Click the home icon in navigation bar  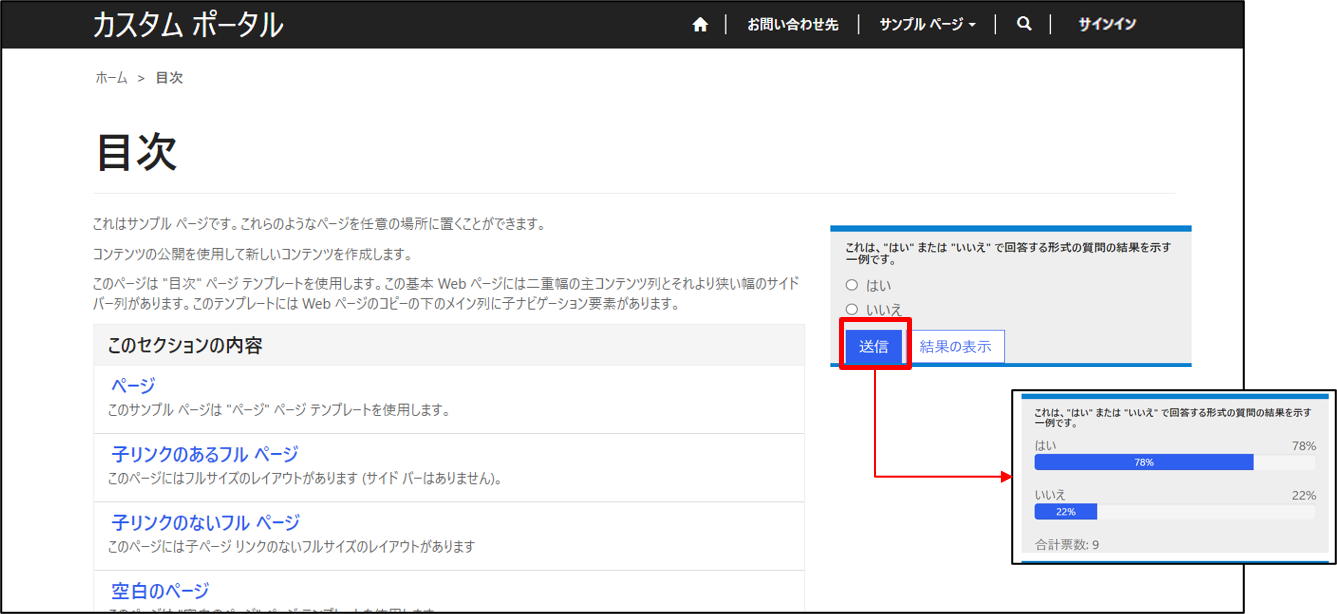click(x=700, y=25)
